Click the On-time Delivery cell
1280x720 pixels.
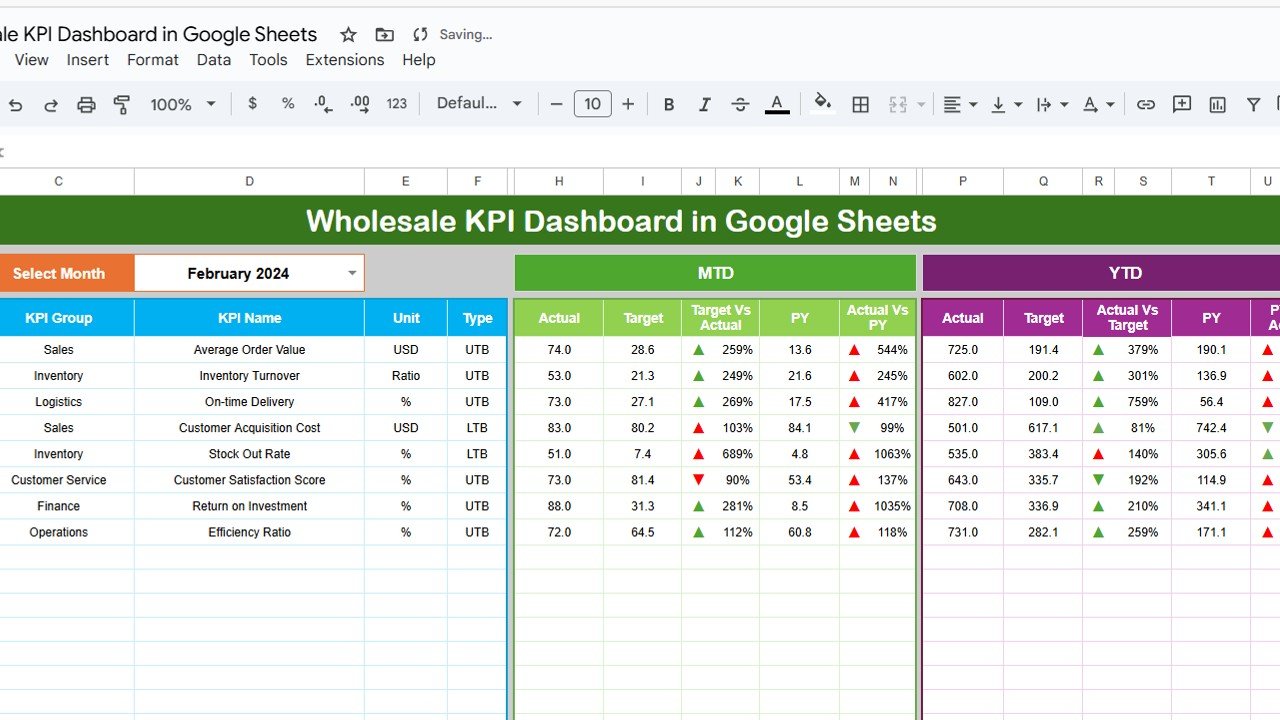pos(249,402)
